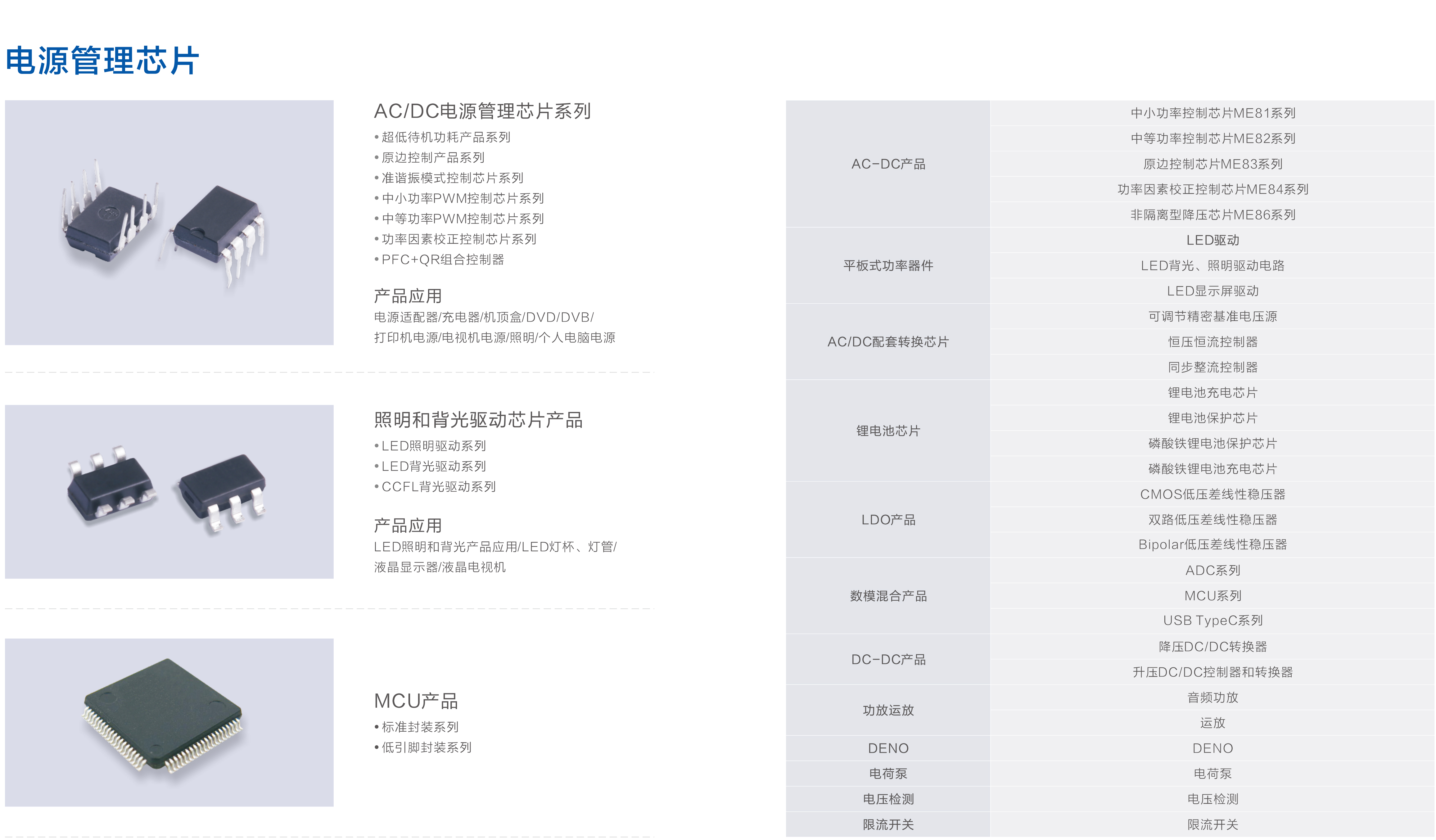Click the 电源管理芯片 page title

(102, 61)
